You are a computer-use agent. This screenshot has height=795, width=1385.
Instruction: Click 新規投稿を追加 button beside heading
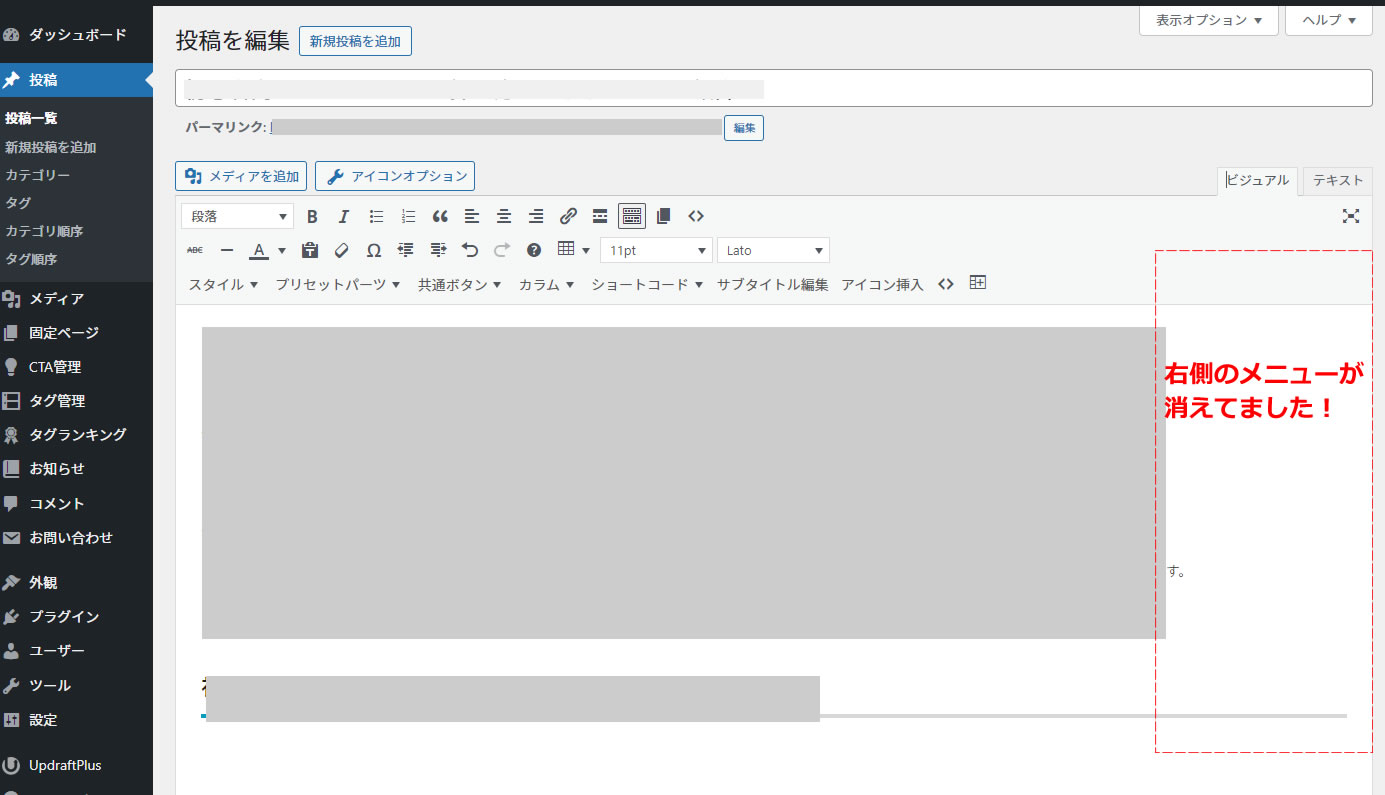355,41
